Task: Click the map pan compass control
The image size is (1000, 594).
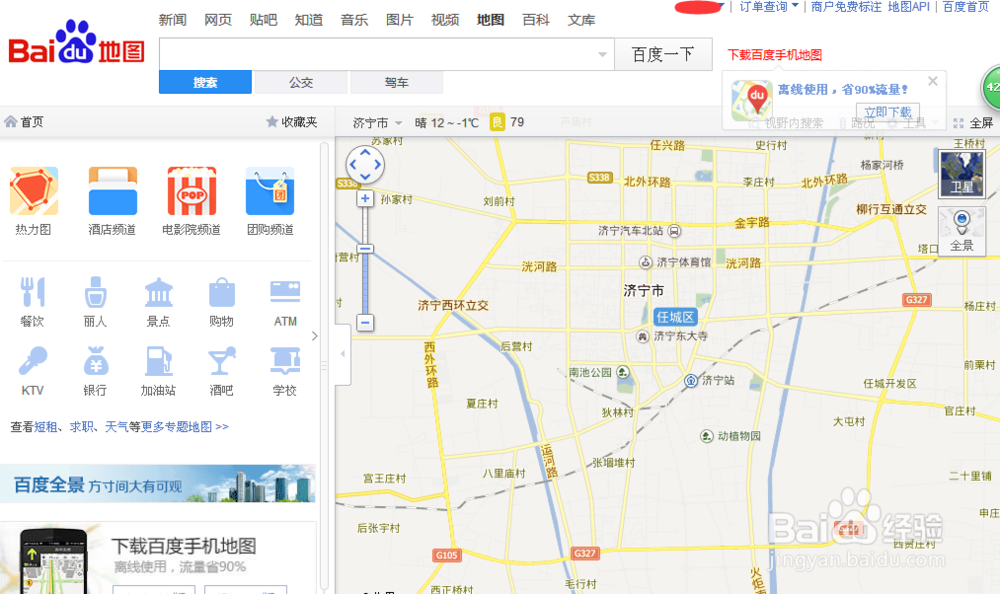Action: point(365,165)
